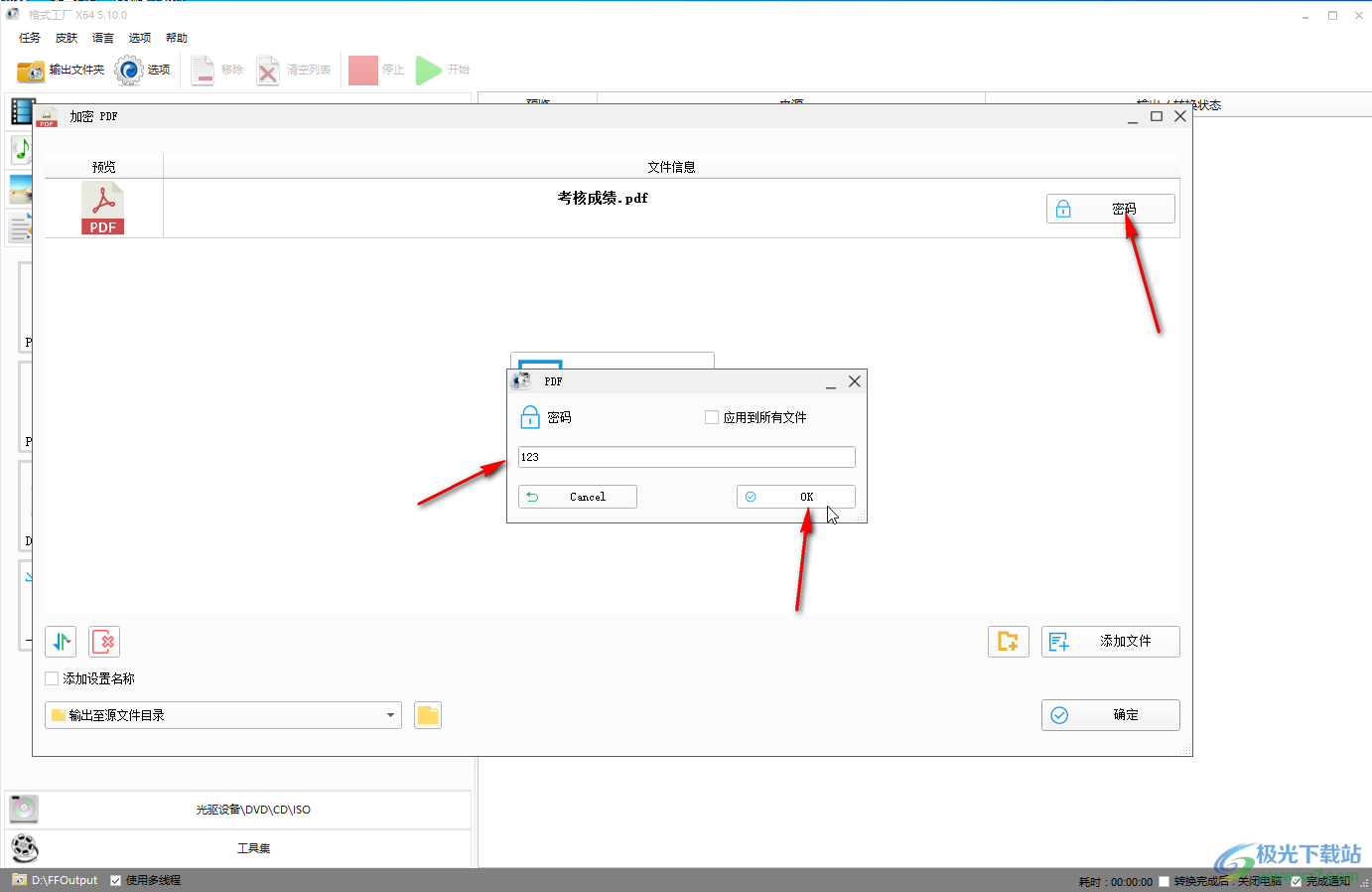Screen dimensions: 1372x892
Task: Open the 帮助 menu
Action: 177,38
